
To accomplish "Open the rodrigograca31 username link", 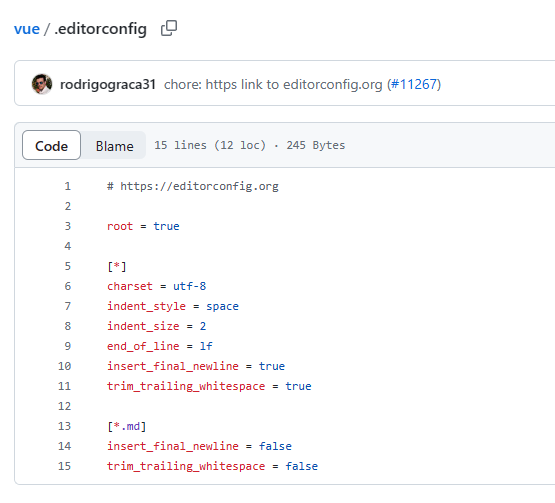I will click(108, 84).
